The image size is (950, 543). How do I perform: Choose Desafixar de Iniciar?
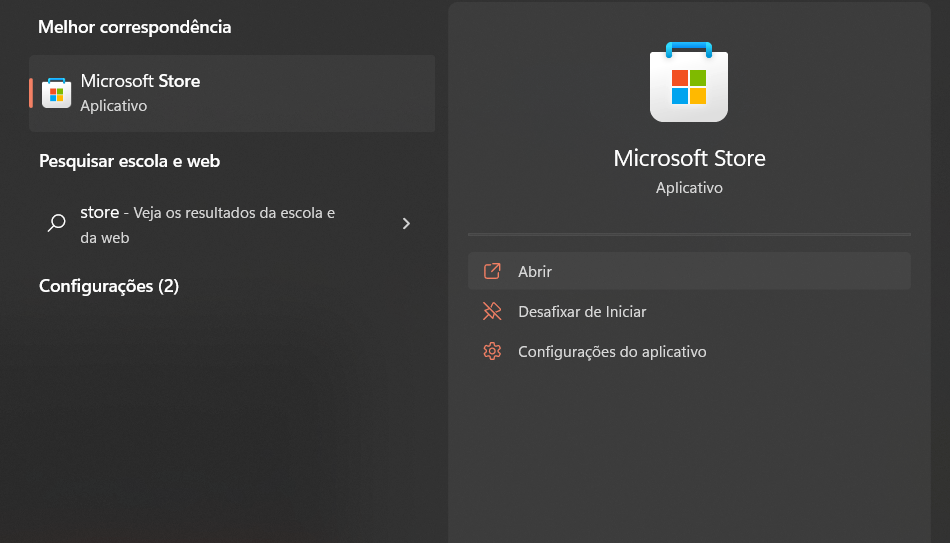[x=689, y=311]
